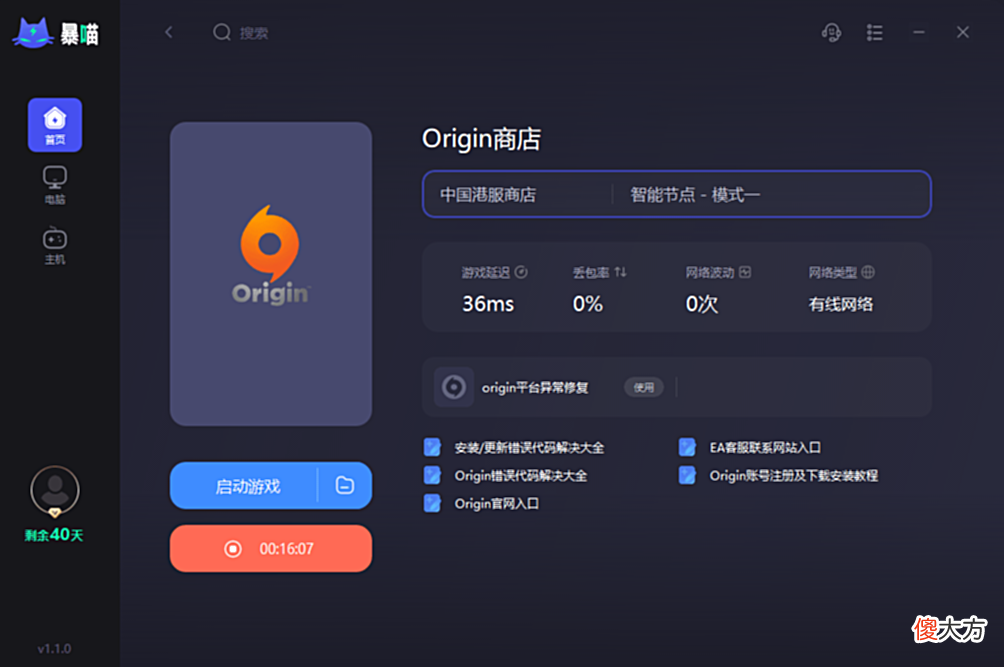This screenshot has width=1004, height=667.
Task: Open EA客服联系网站入口 link
Action: click(765, 447)
